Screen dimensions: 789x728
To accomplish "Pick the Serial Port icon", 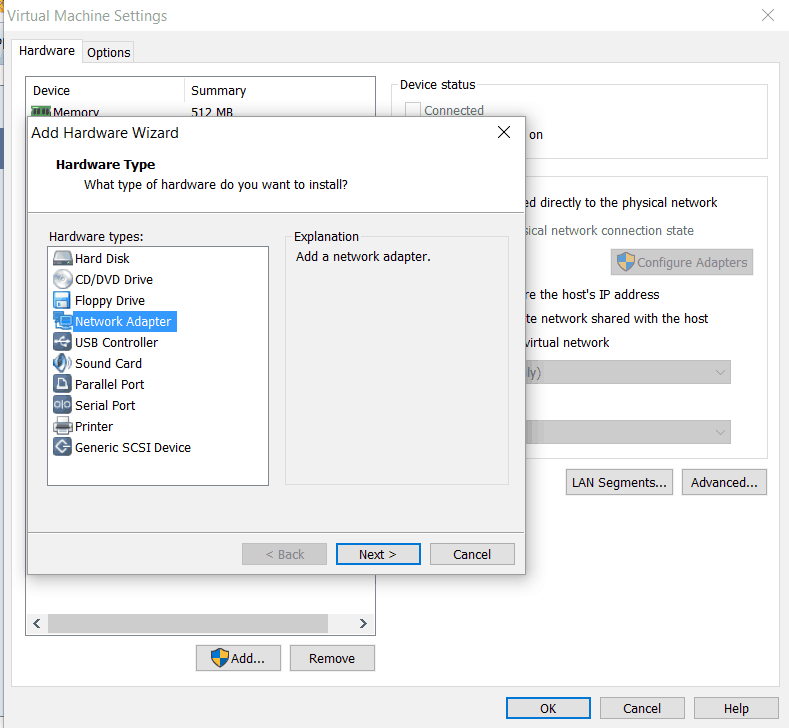I will tap(62, 405).
